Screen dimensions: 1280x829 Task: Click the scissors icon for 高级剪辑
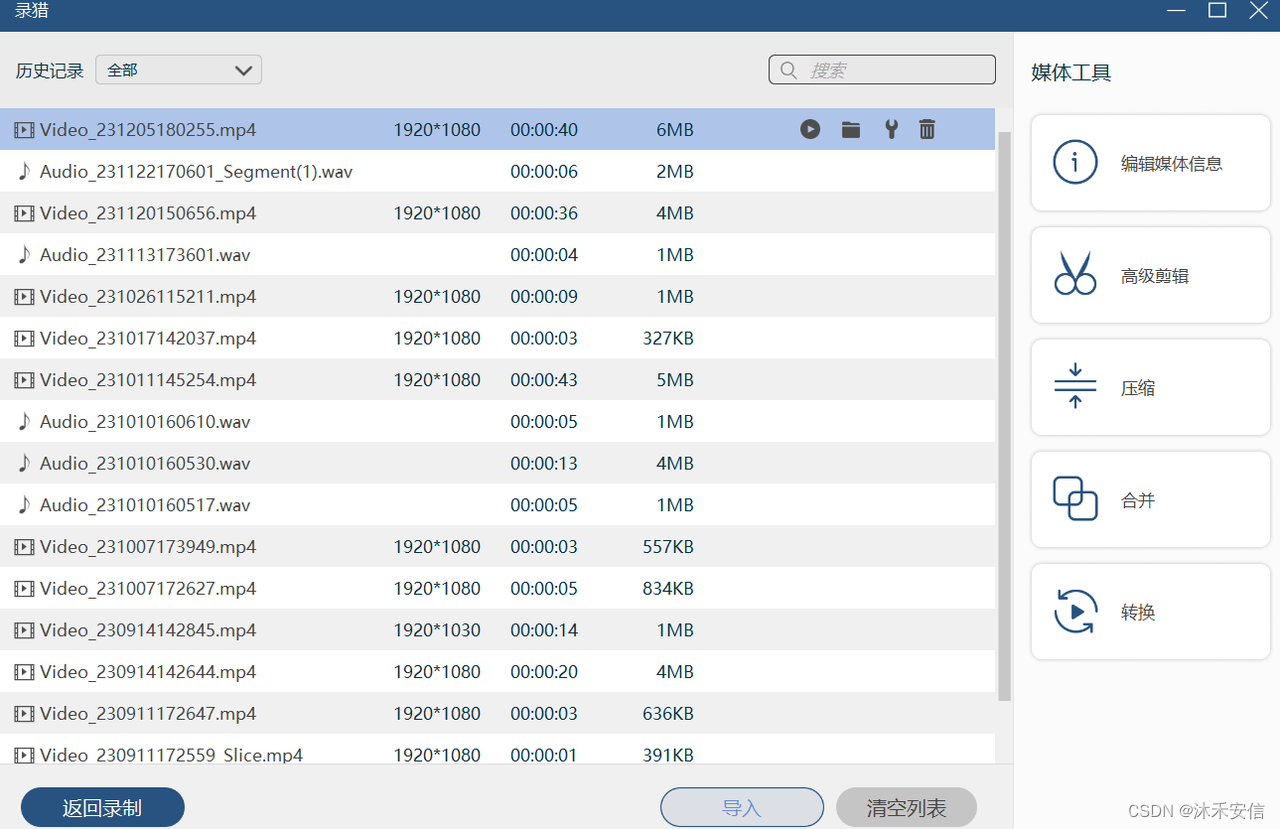tap(1075, 274)
